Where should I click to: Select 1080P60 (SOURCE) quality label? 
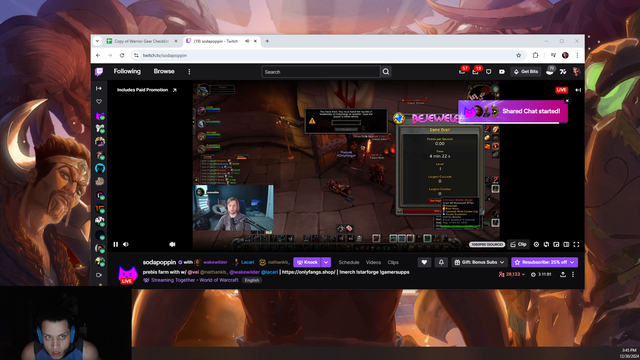[487, 244]
